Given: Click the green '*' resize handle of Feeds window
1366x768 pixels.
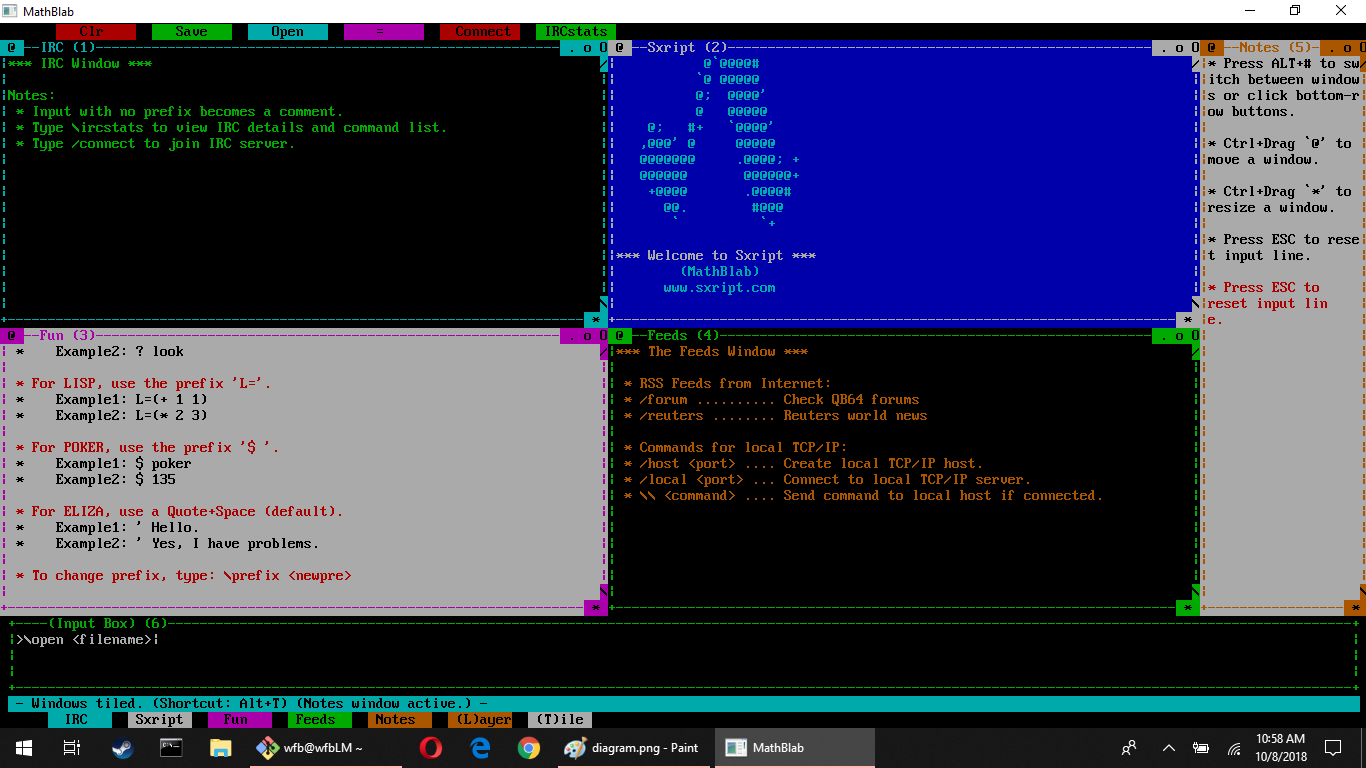Looking at the screenshot, I should (x=1187, y=607).
